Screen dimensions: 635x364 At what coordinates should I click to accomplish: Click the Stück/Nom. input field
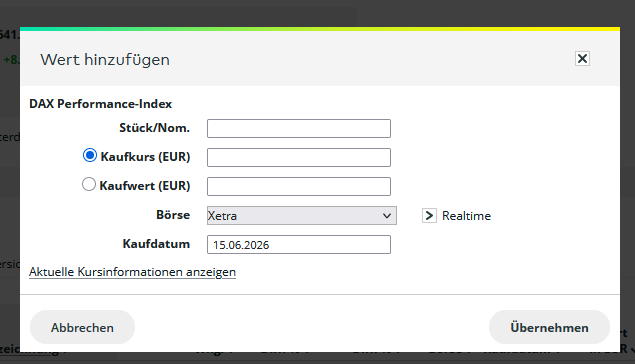click(x=299, y=128)
